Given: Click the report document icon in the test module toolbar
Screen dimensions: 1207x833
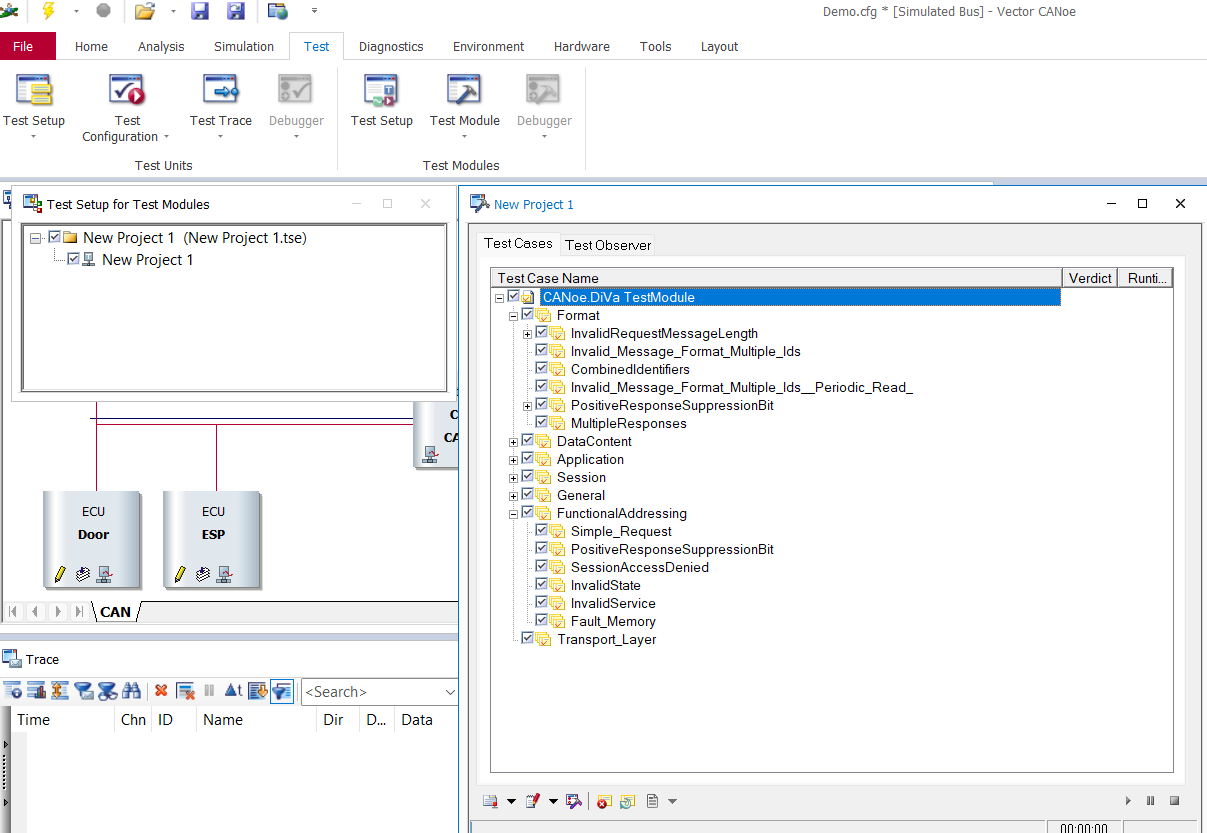Looking at the screenshot, I should [652, 801].
